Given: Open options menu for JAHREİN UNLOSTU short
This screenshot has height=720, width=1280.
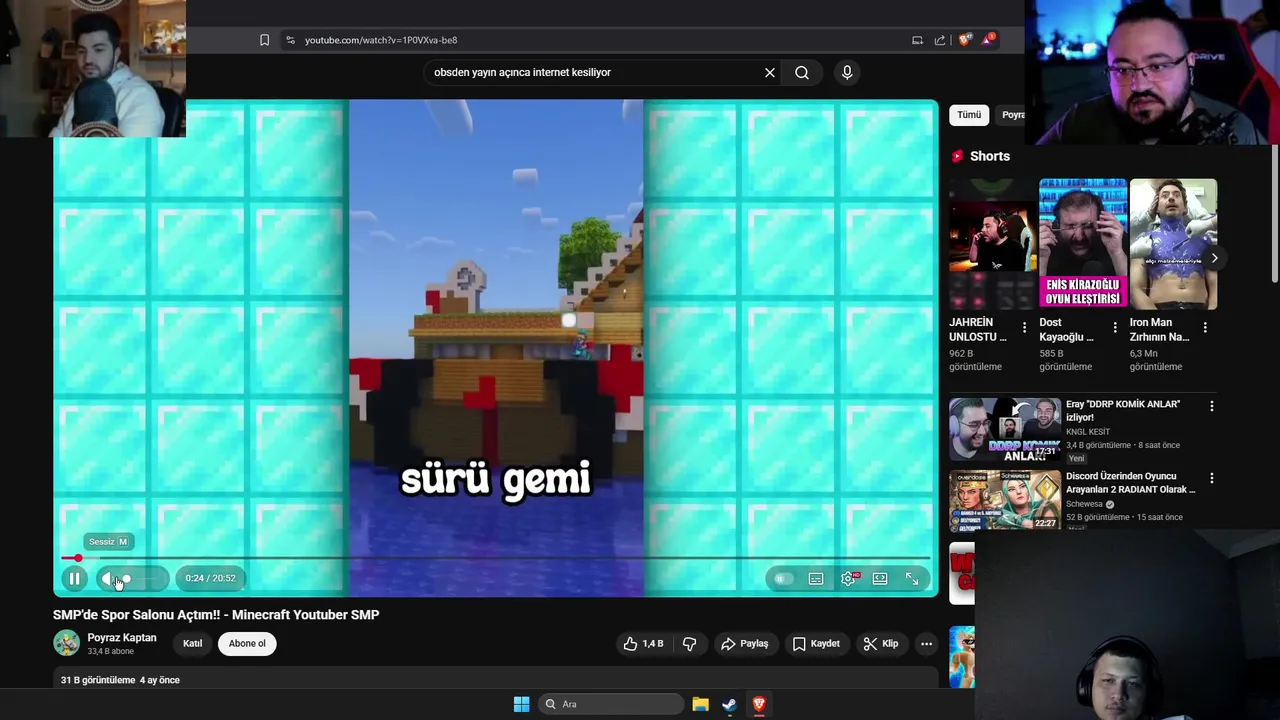Looking at the screenshot, I should pyautogui.click(x=1024, y=328).
